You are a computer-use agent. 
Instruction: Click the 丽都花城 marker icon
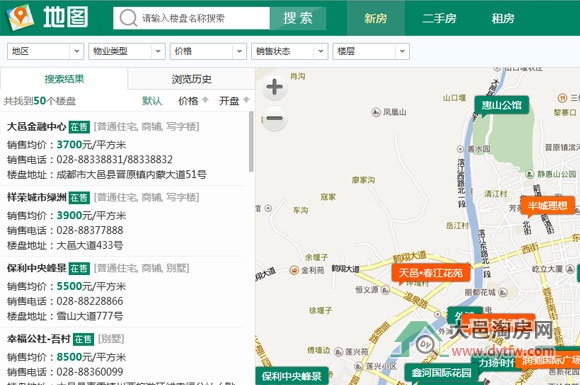coord(502,293)
